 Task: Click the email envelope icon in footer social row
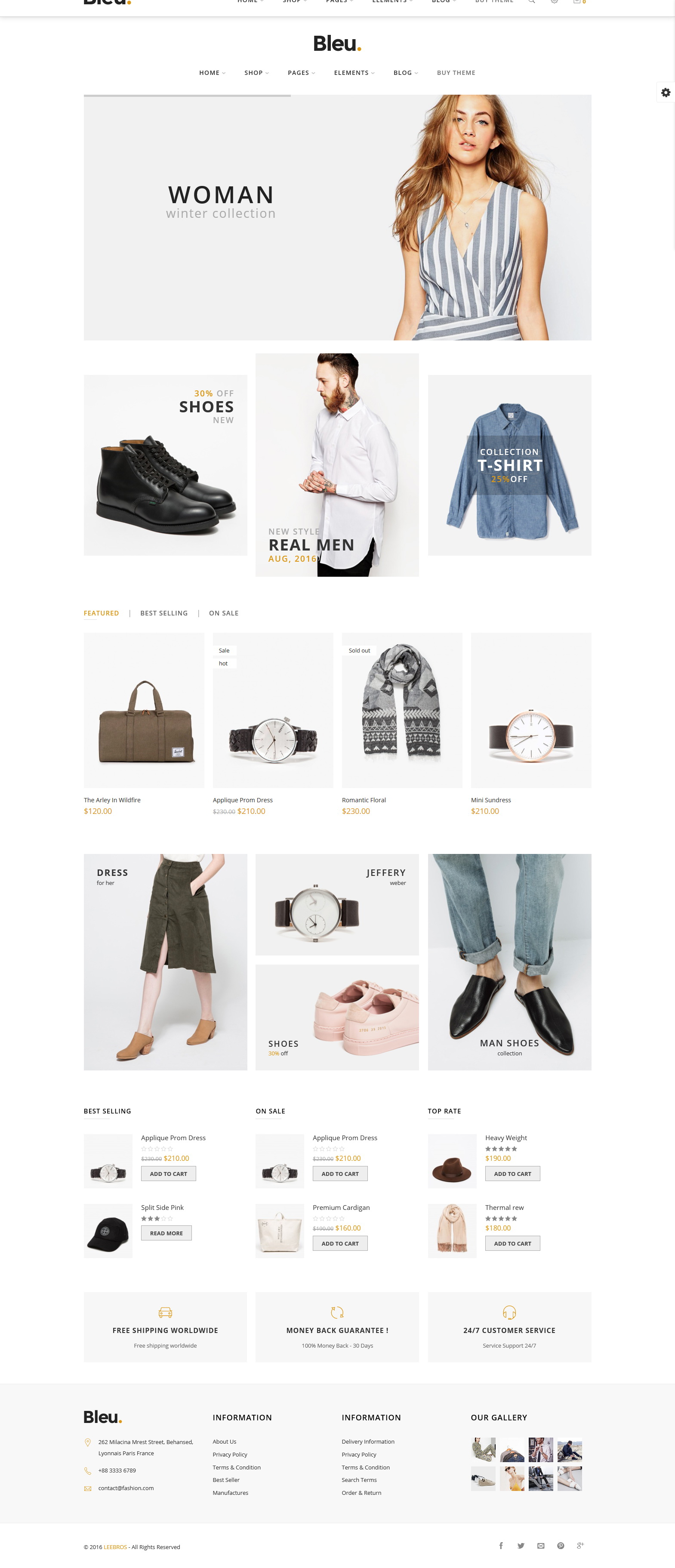click(540, 1546)
